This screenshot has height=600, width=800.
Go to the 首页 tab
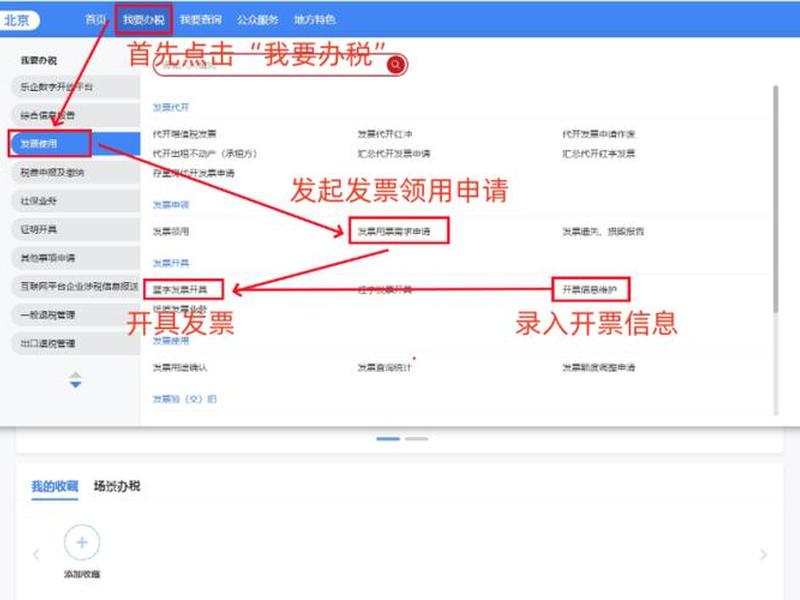95,20
